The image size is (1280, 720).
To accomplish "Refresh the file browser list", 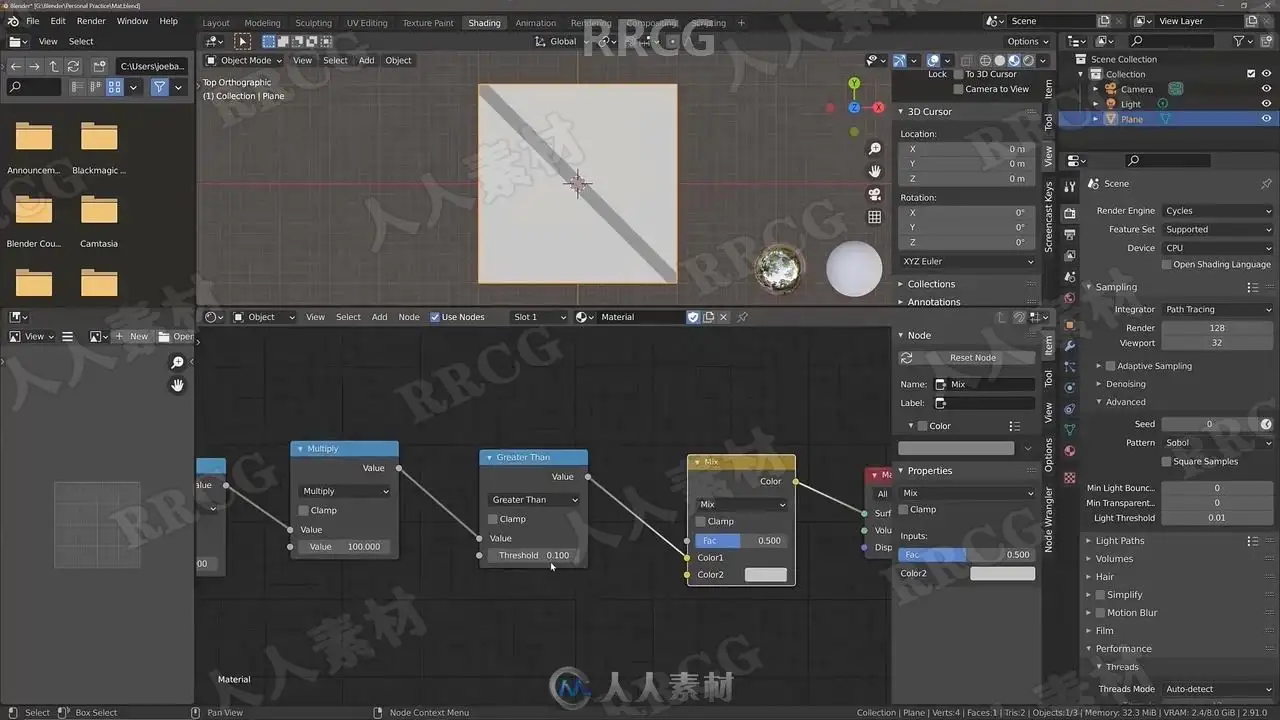I will [73, 66].
